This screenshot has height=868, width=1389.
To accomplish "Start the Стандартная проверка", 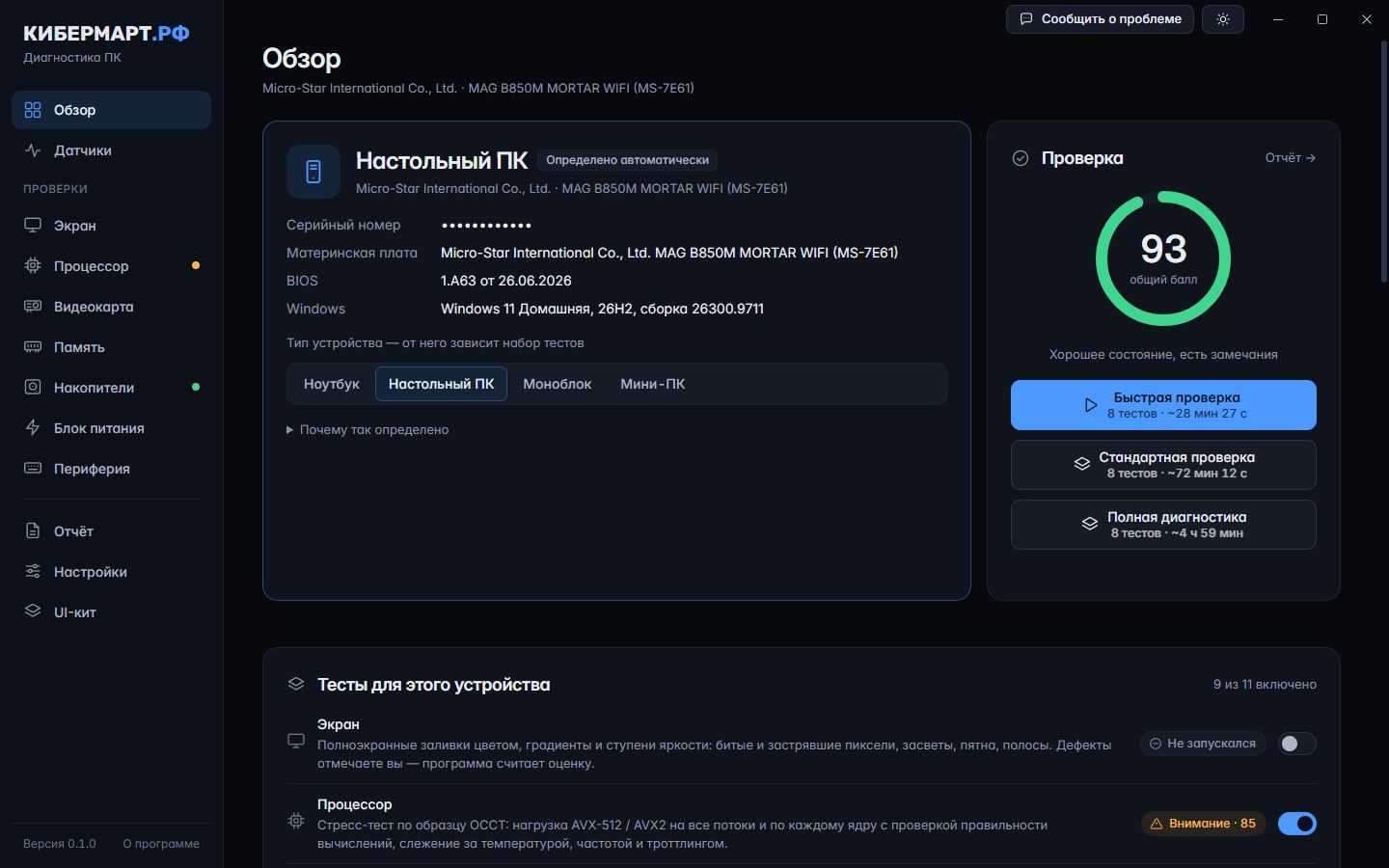I will pos(1163,465).
